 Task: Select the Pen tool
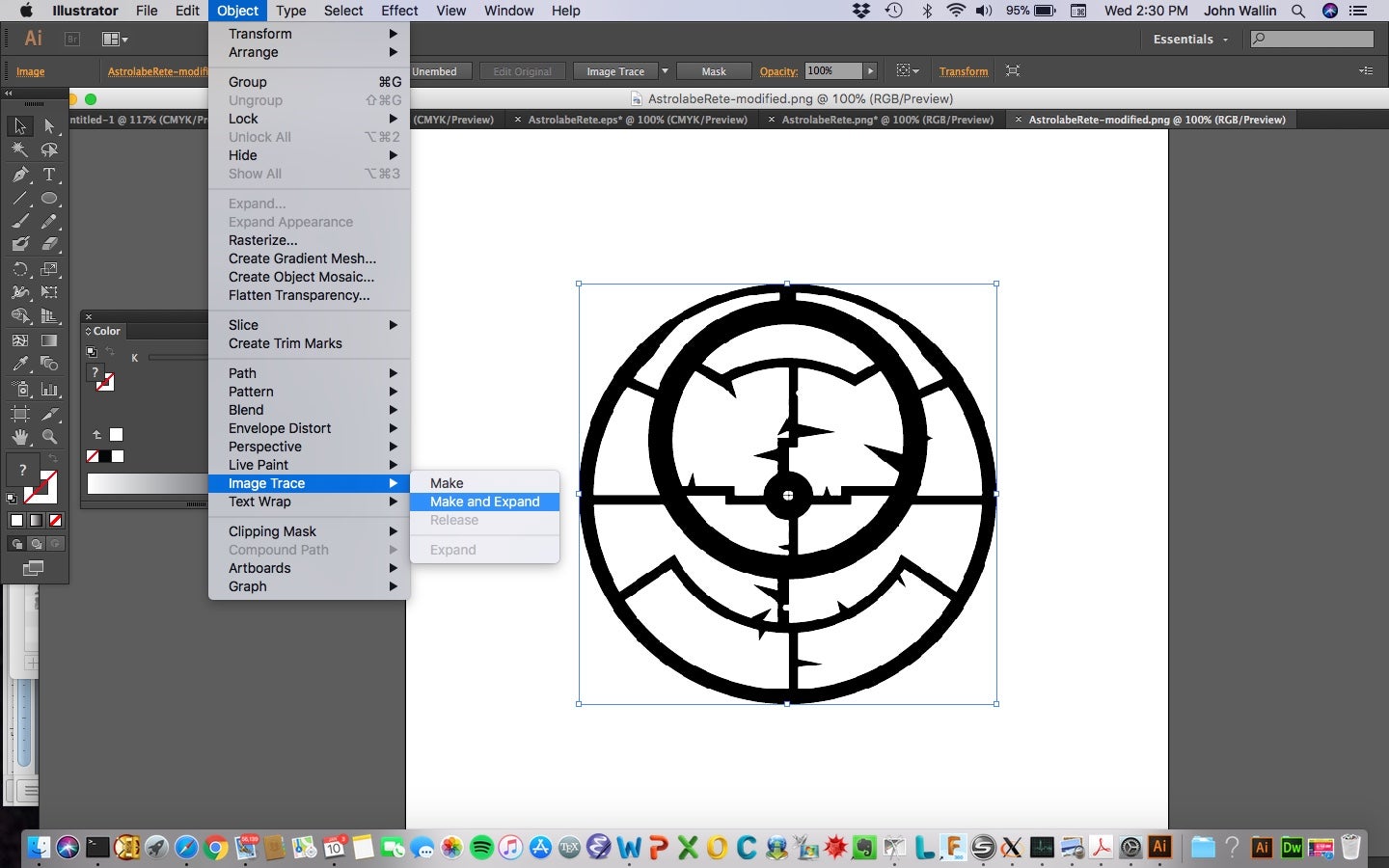(x=20, y=175)
